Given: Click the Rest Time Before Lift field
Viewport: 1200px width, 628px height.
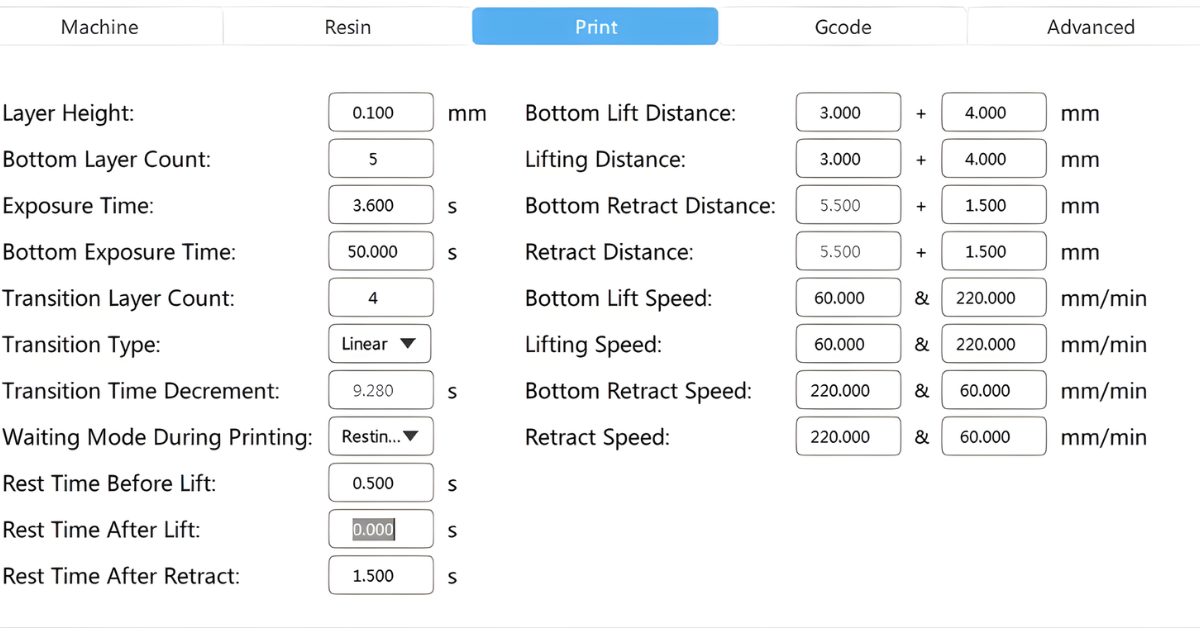Looking at the screenshot, I should 381,483.
